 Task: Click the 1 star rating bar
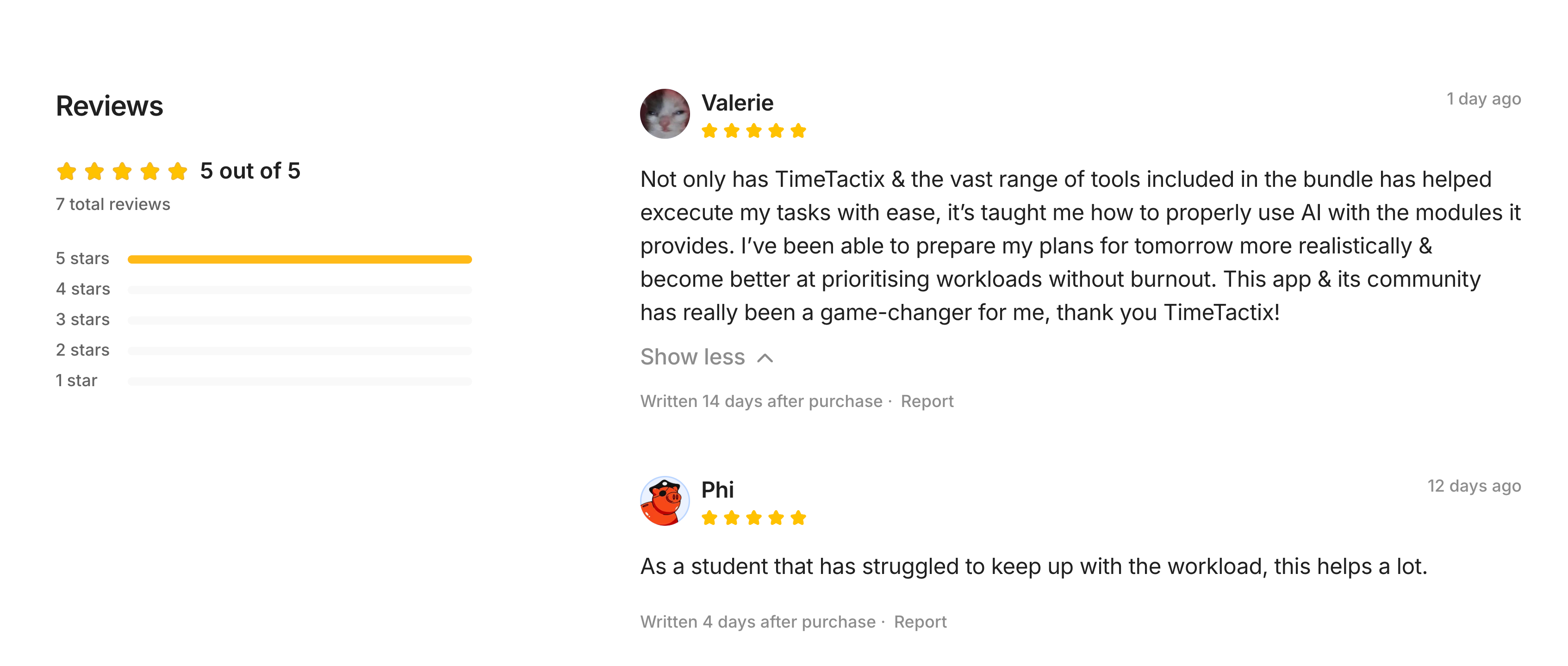coord(299,382)
